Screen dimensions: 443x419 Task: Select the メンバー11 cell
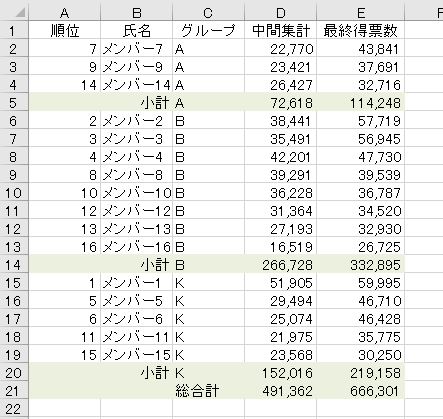(137, 337)
